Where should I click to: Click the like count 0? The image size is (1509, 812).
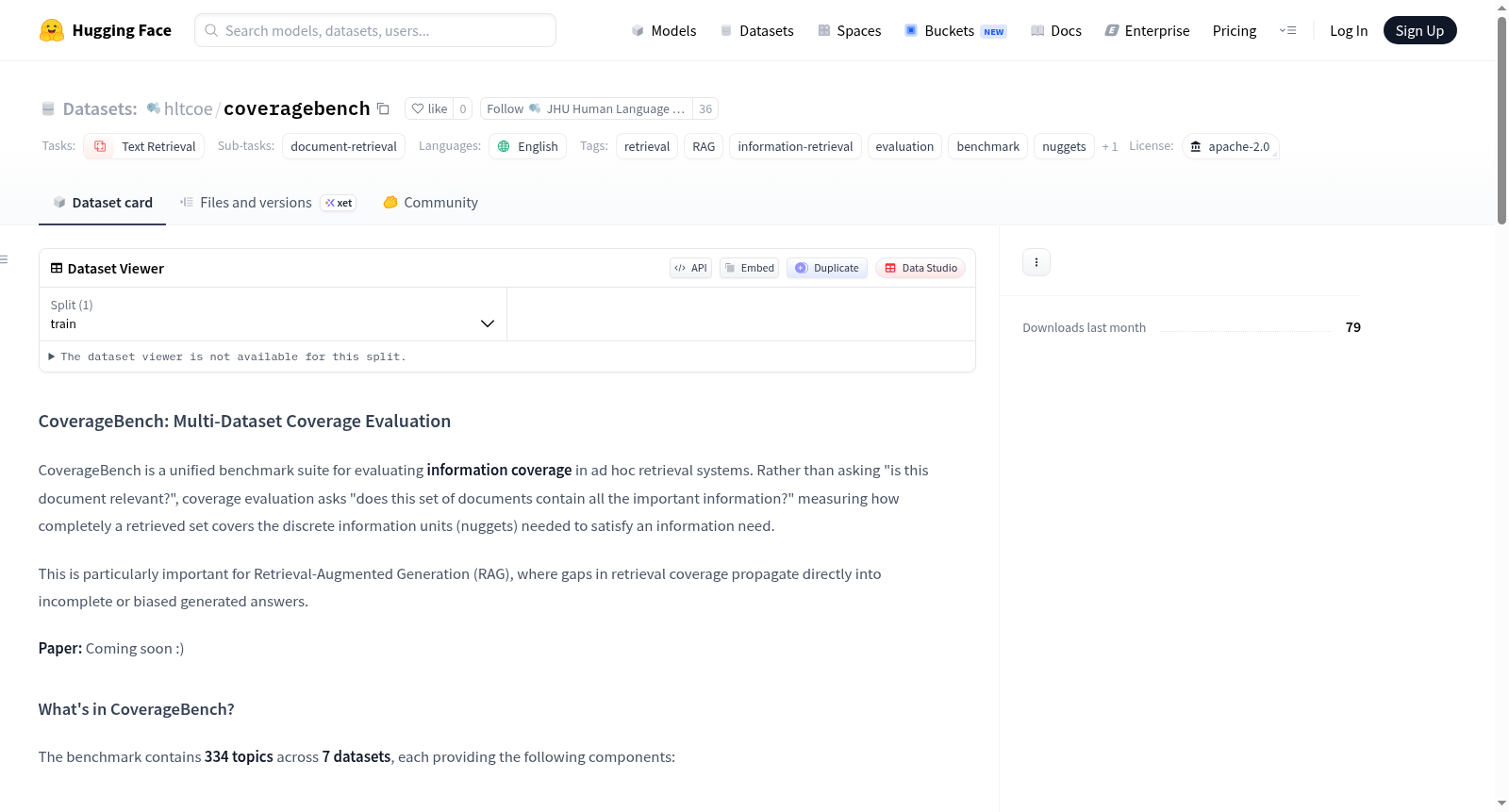[x=463, y=108]
